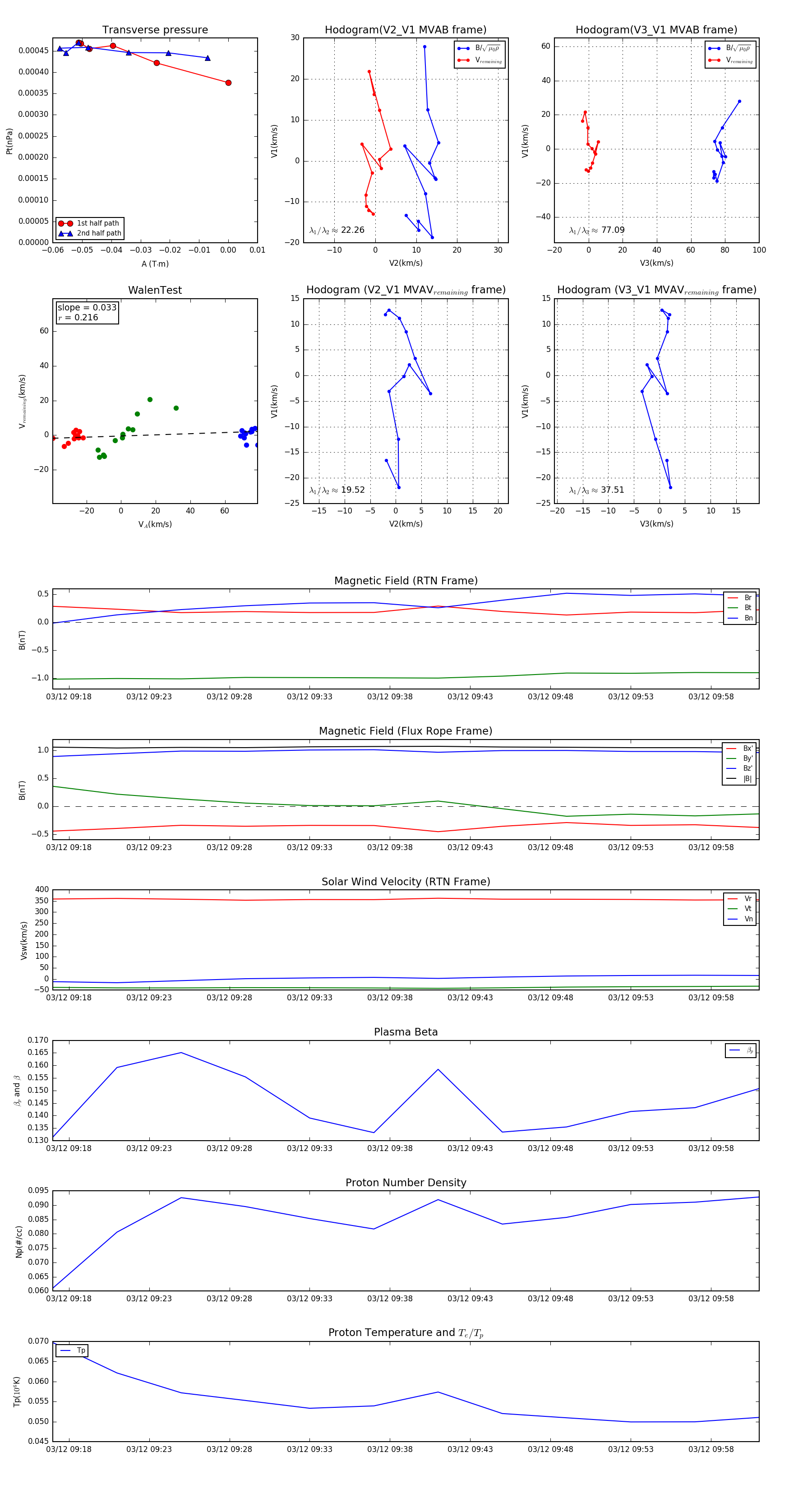Click the eigenvalue ratio text "19.52"
The height and width of the screenshot is (1489, 812).
[352, 490]
